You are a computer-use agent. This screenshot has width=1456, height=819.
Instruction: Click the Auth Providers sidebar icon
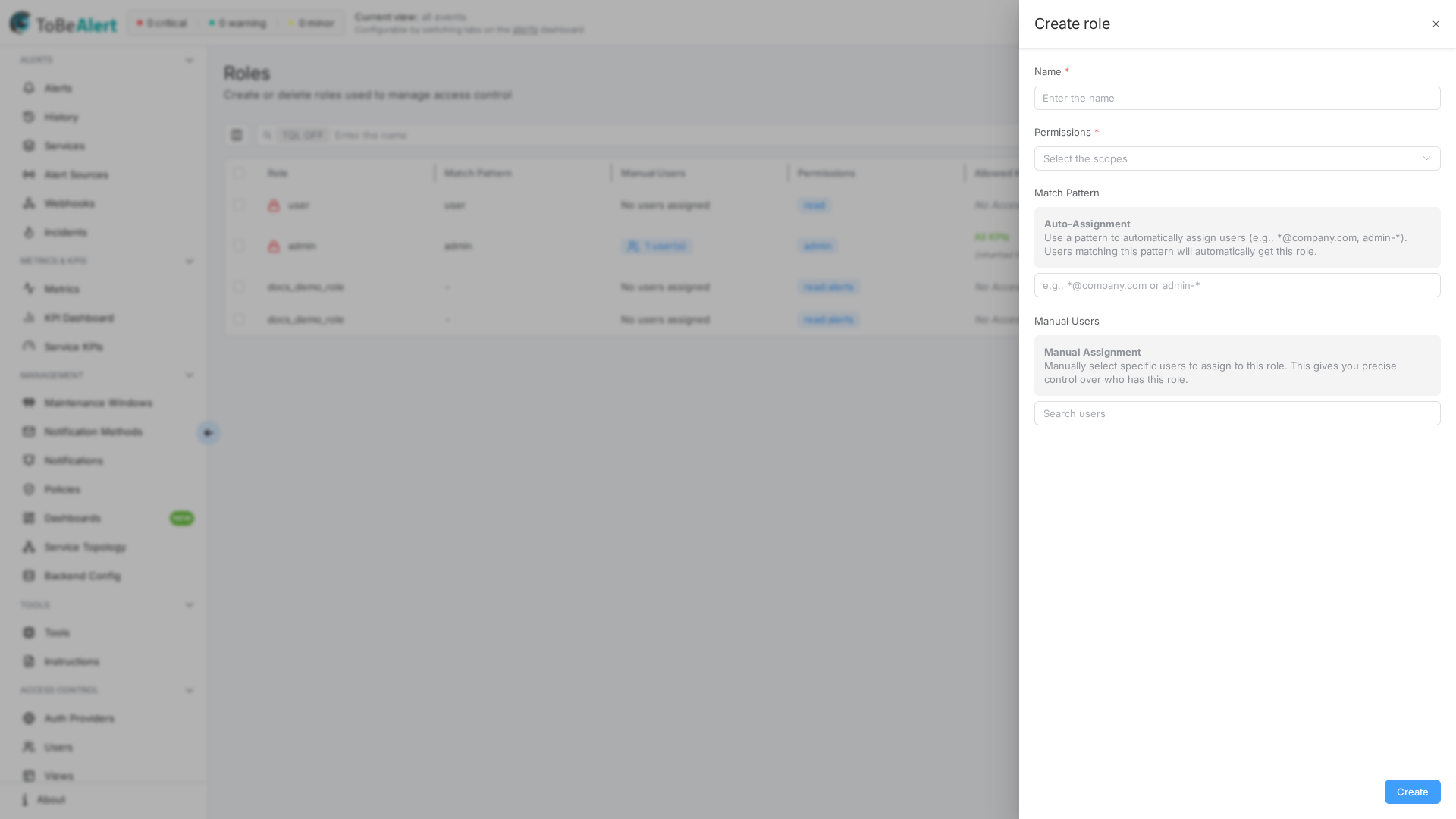(29, 718)
